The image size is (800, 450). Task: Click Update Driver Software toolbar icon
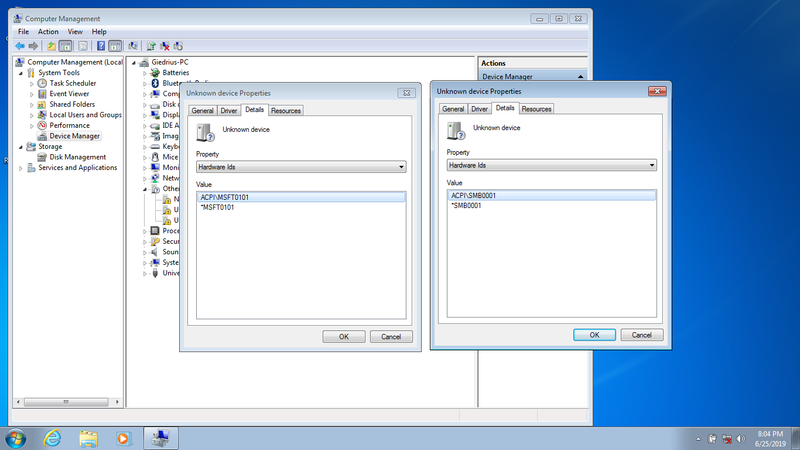[x=151, y=46]
